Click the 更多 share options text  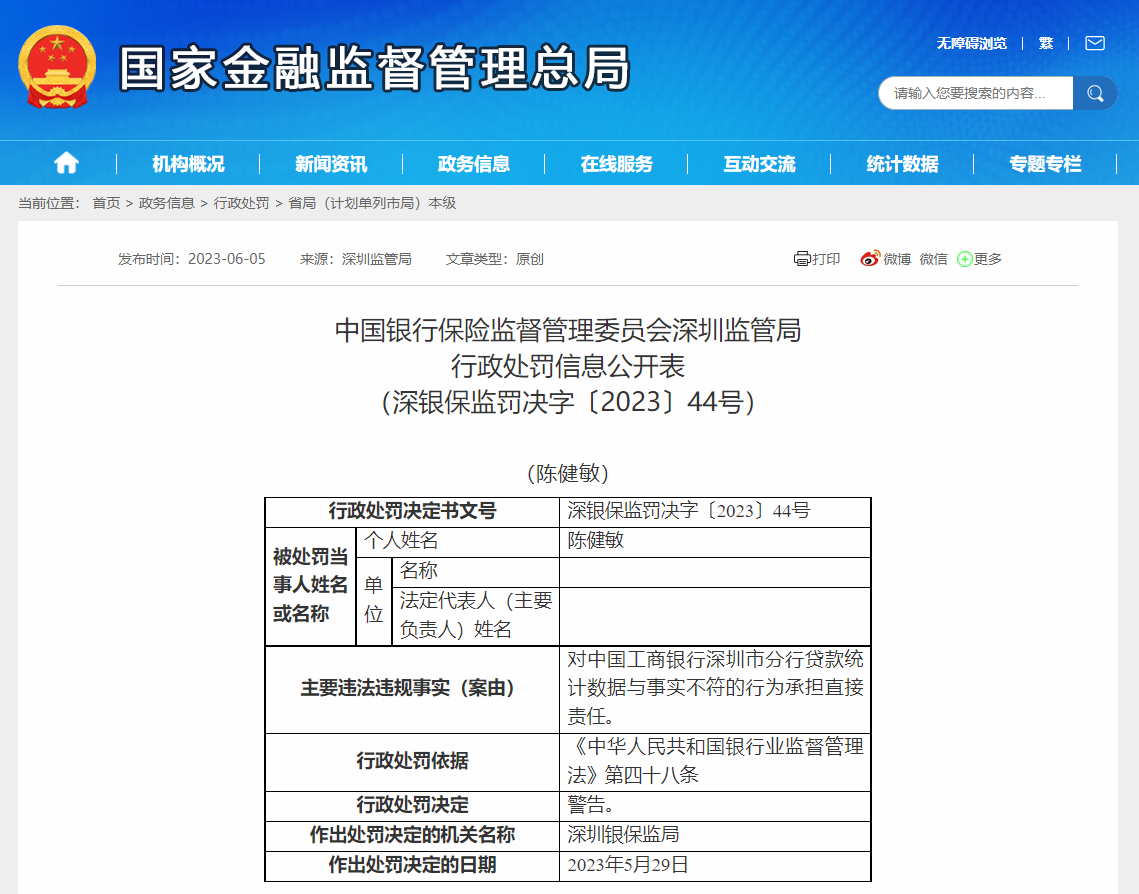click(x=988, y=259)
